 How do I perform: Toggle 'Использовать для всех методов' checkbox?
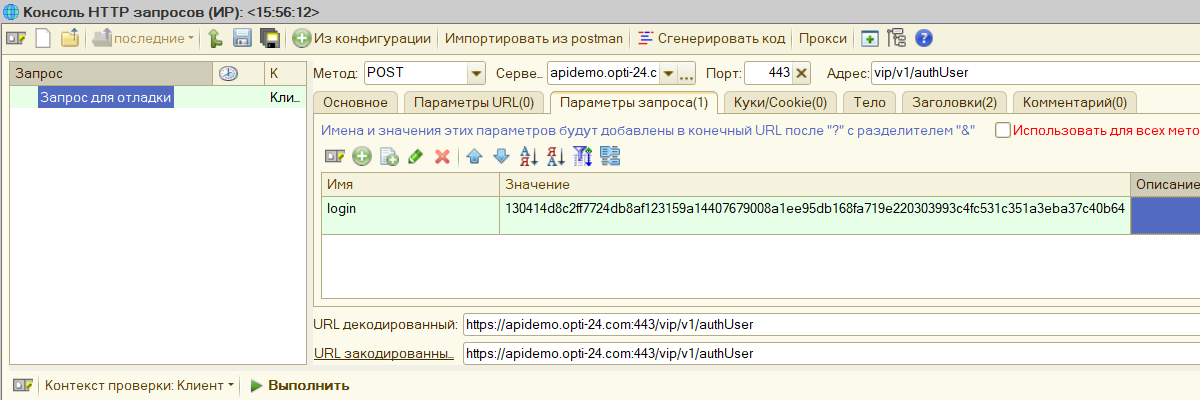click(1002, 130)
